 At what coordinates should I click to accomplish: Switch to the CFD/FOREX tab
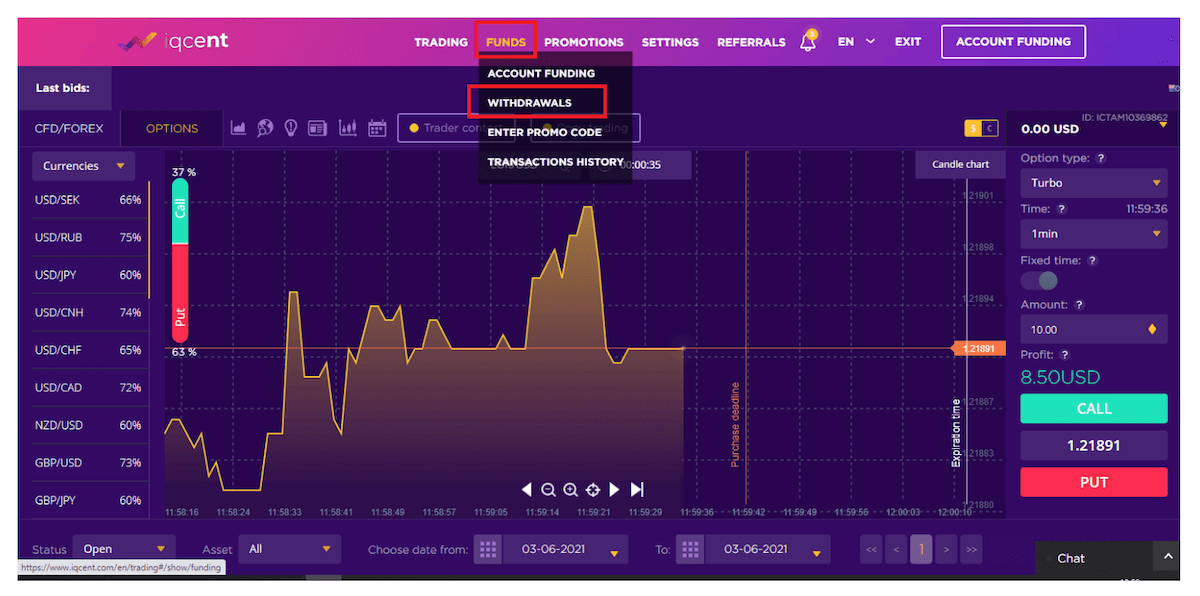point(69,129)
